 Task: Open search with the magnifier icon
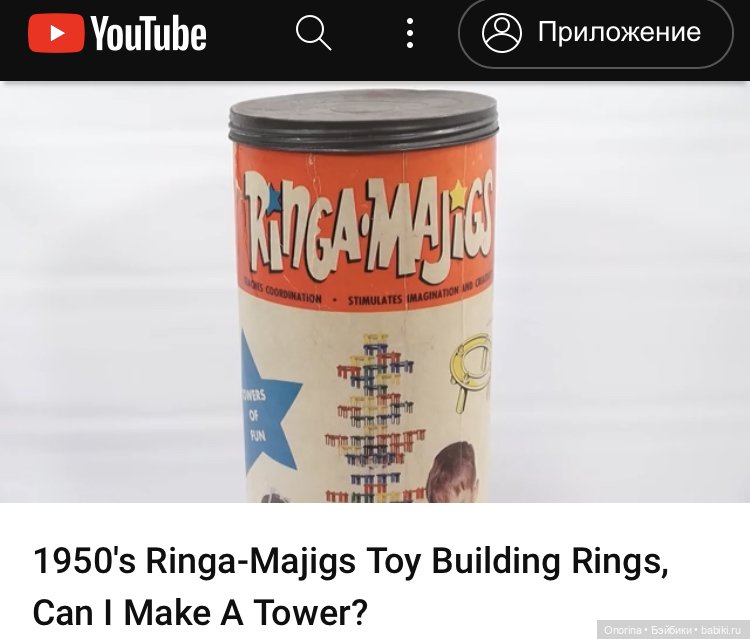point(313,33)
